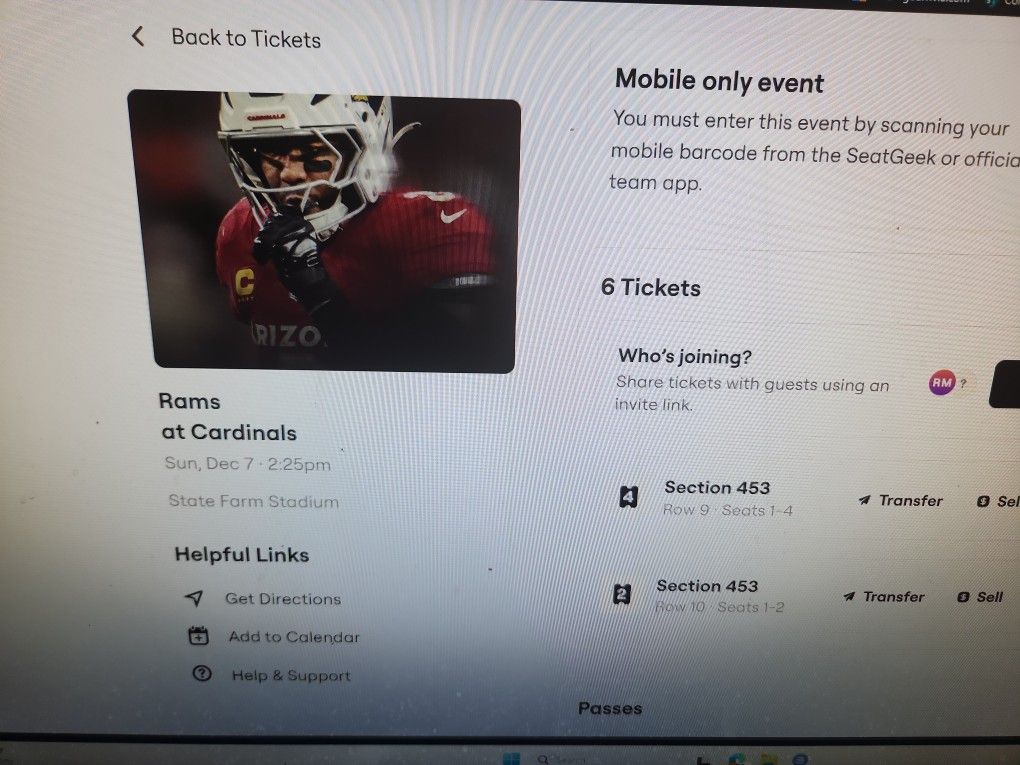Click the Transfer arrow icon for Row 9 tickets
This screenshot has height=765, width=1020.
pyautogui.click(x=863, y=500)
